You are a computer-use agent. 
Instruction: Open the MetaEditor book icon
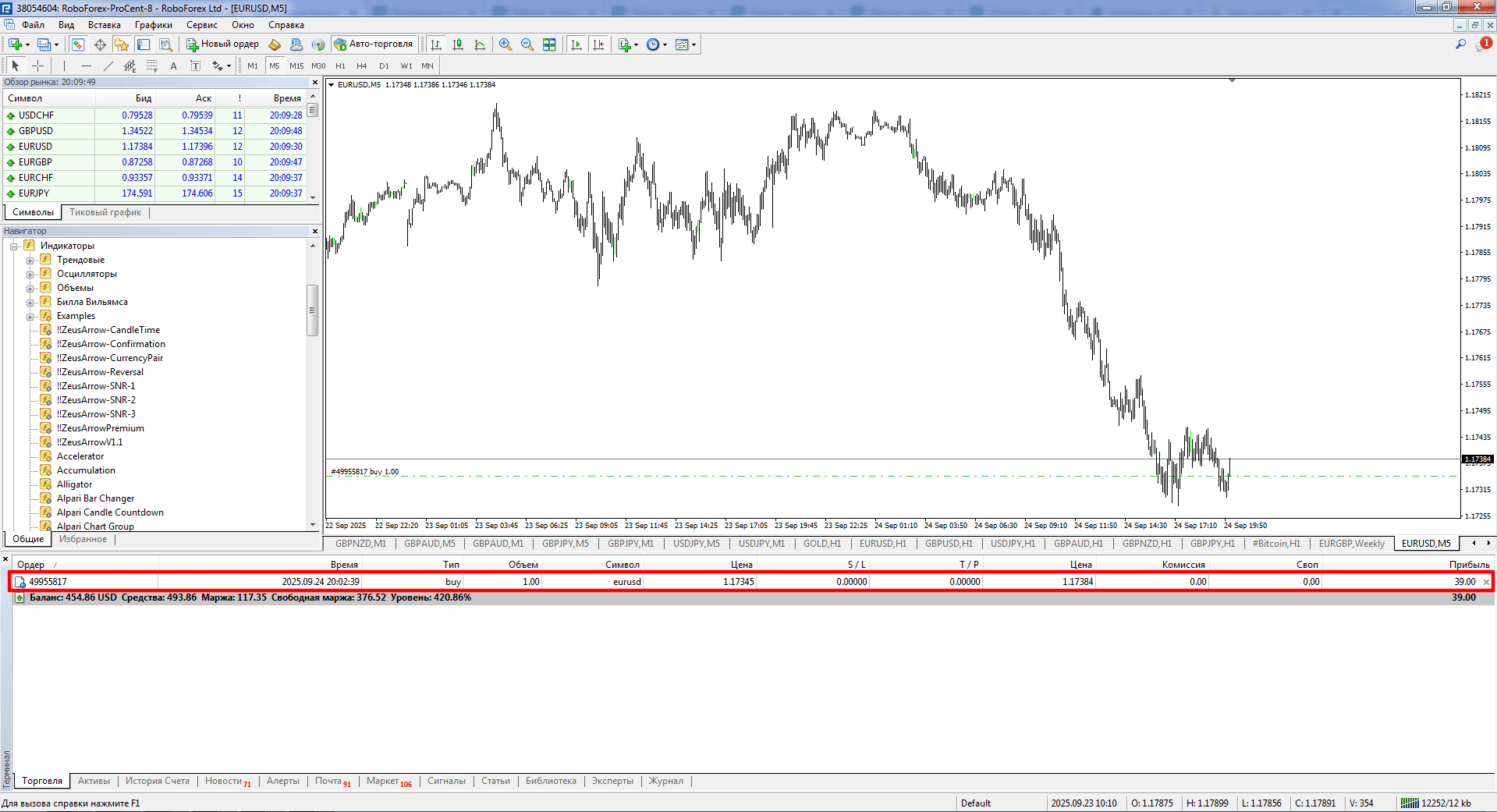275,44
